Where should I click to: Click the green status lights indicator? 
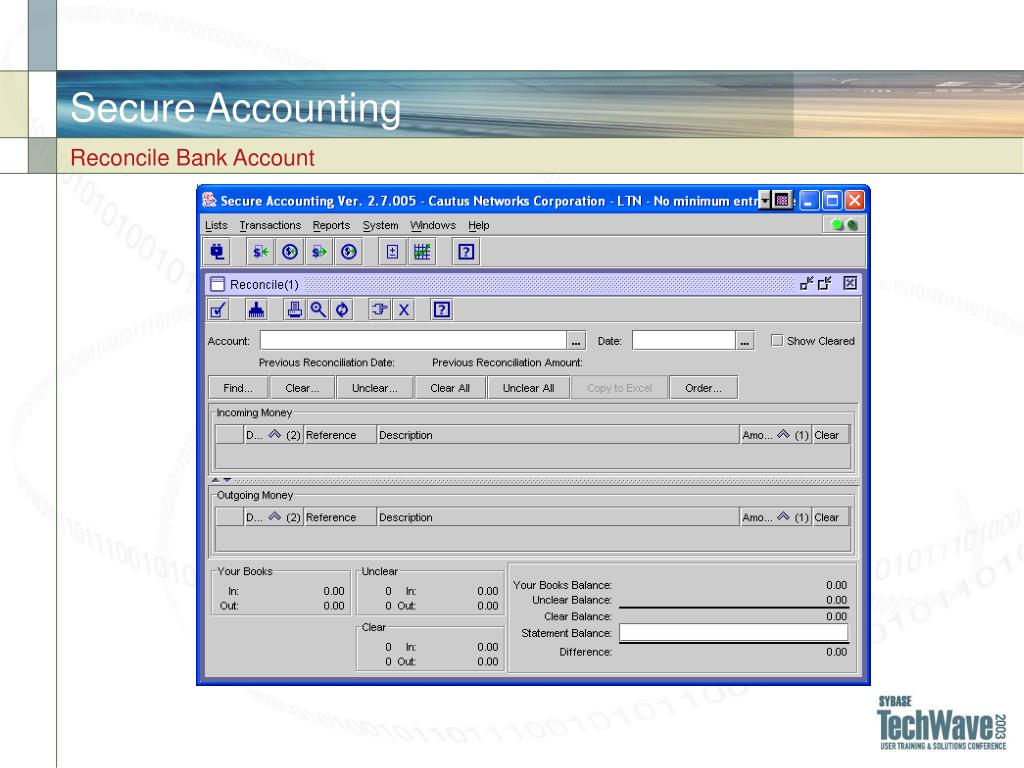pos(844,225)
